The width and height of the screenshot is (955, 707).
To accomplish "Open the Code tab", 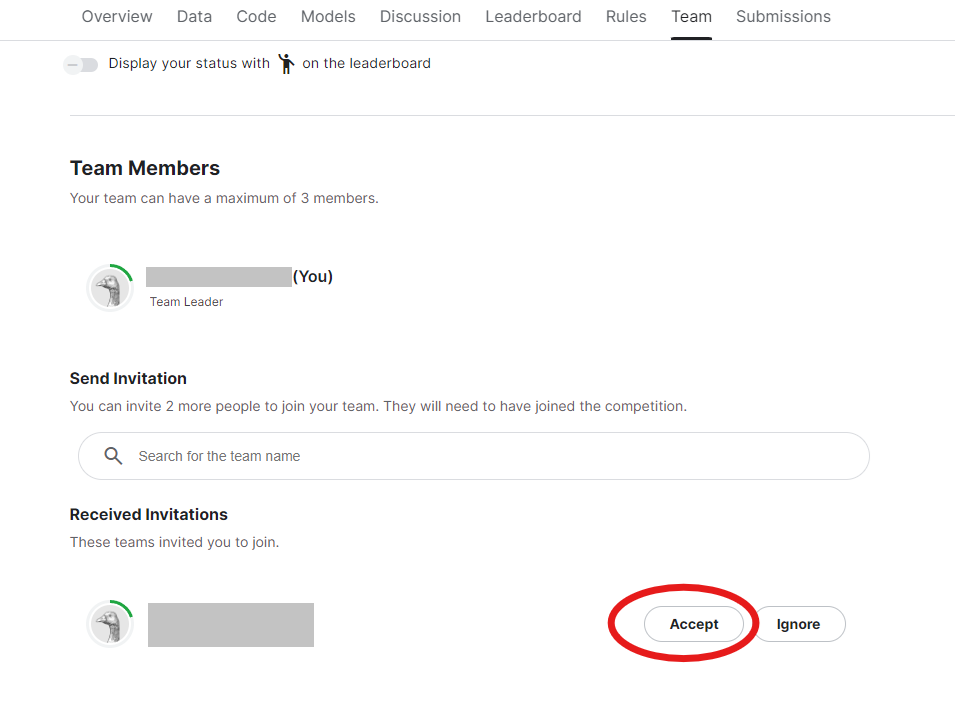I will (x=256, y=16).
